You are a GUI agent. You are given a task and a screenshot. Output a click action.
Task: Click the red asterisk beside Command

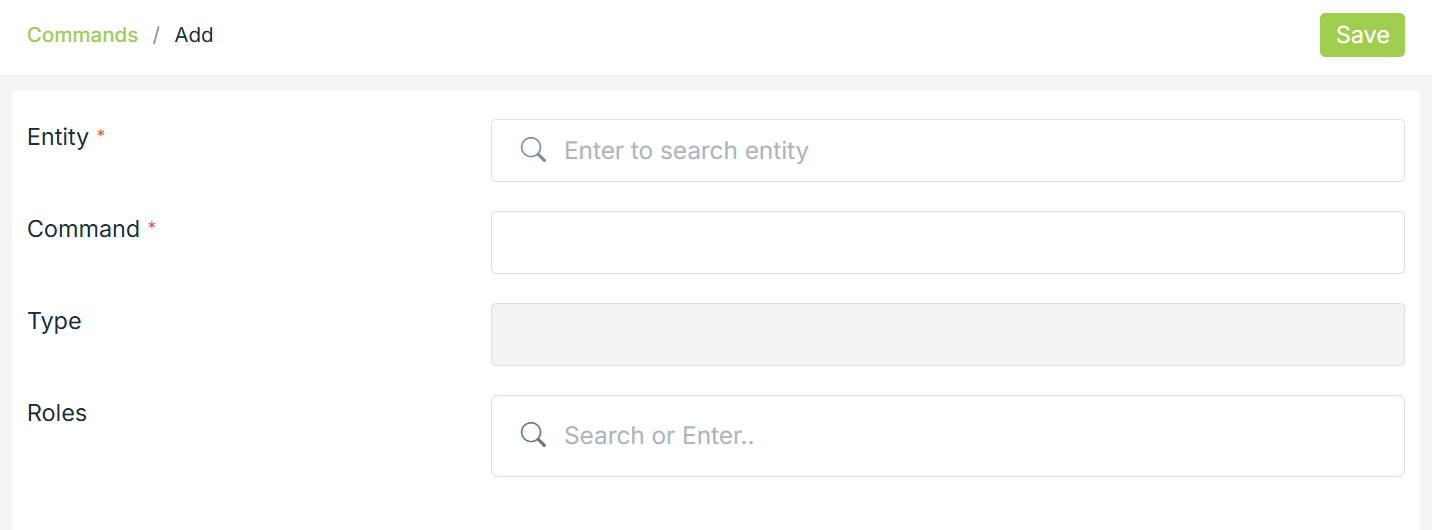pyautogui.click(x=152, y=227)
